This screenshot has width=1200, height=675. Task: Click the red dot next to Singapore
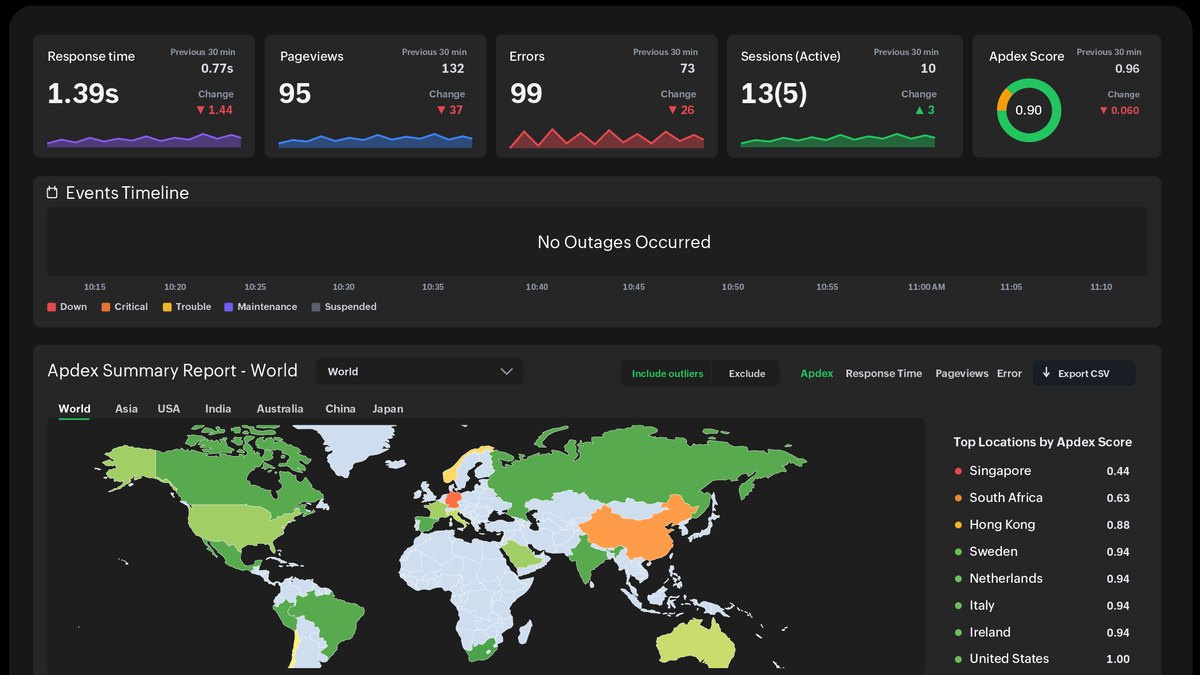[958, 471]
